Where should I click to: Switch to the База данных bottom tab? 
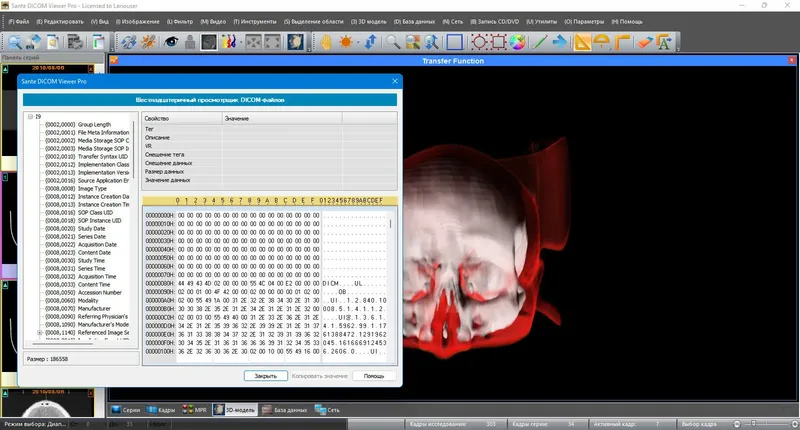coord(285,410)
